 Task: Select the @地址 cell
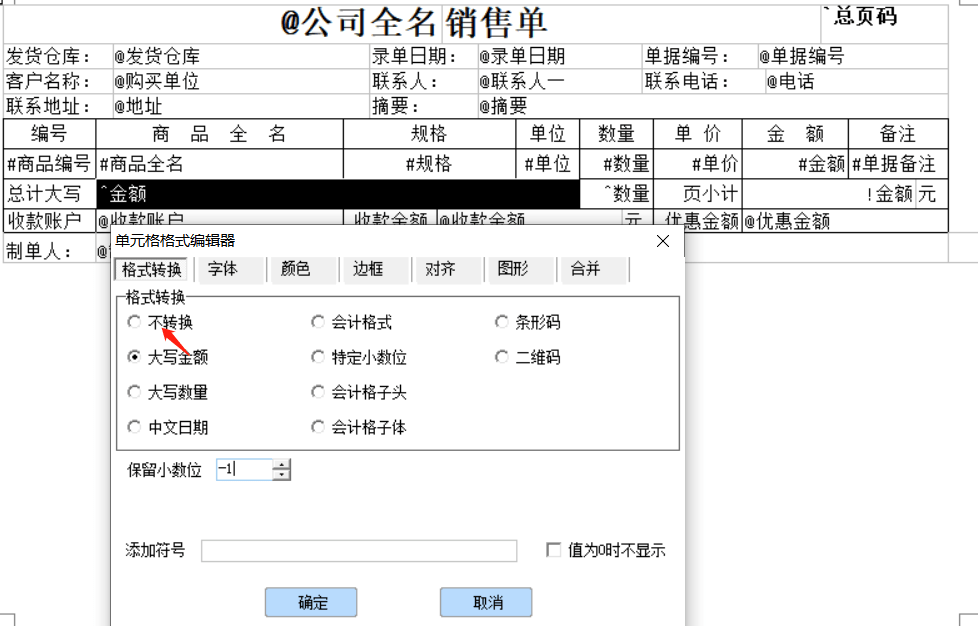(x=241, y=107)
